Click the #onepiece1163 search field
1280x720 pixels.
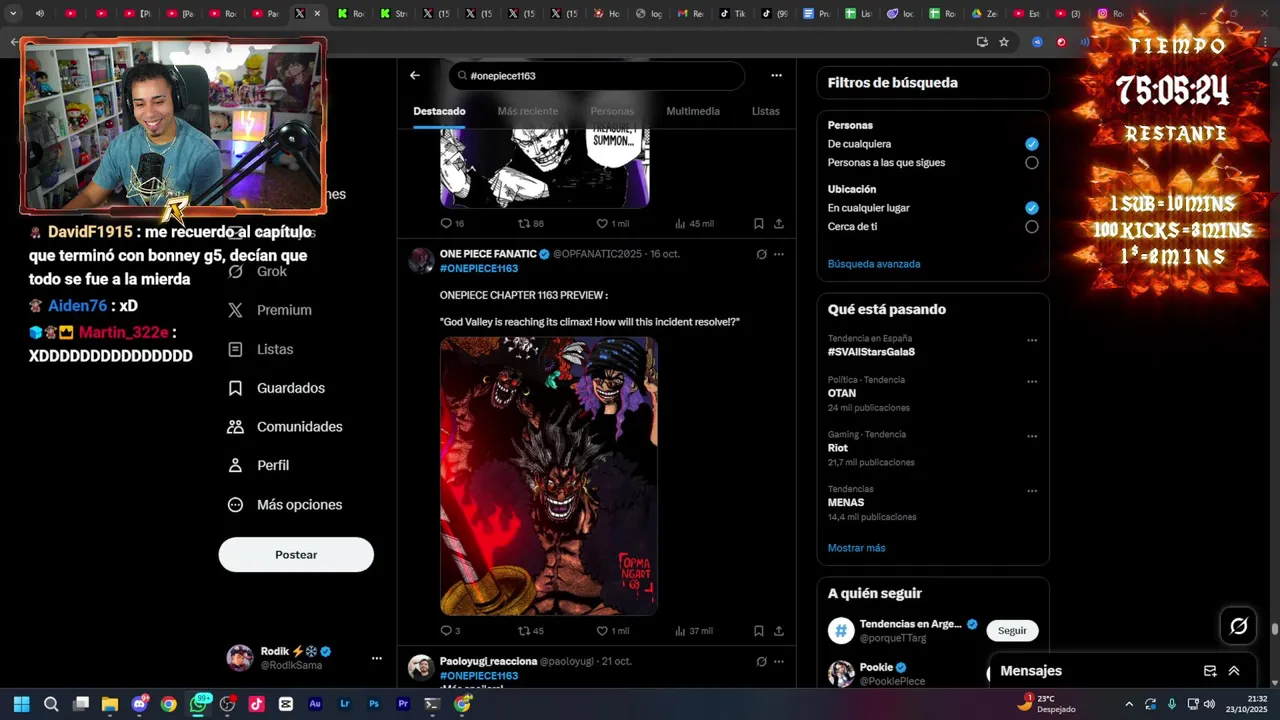(x=597, y=76)
